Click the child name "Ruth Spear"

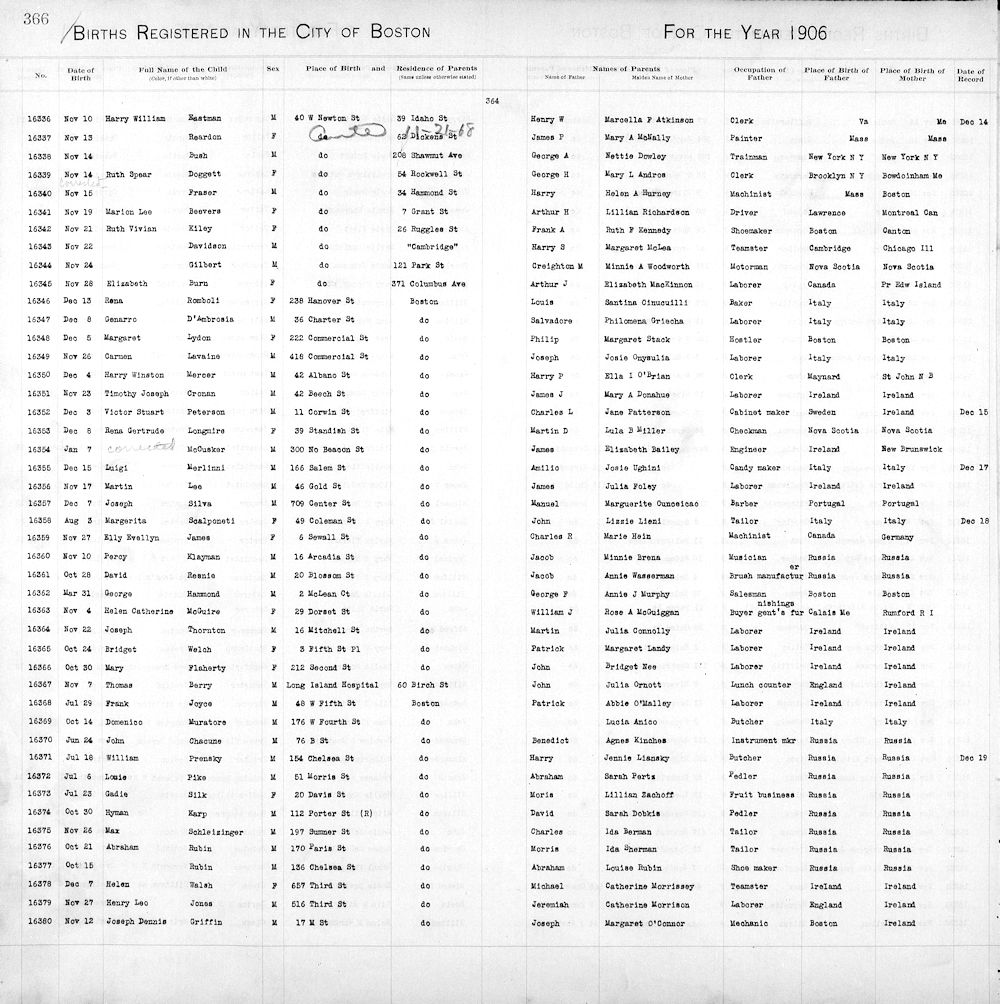tap(128, 174)
